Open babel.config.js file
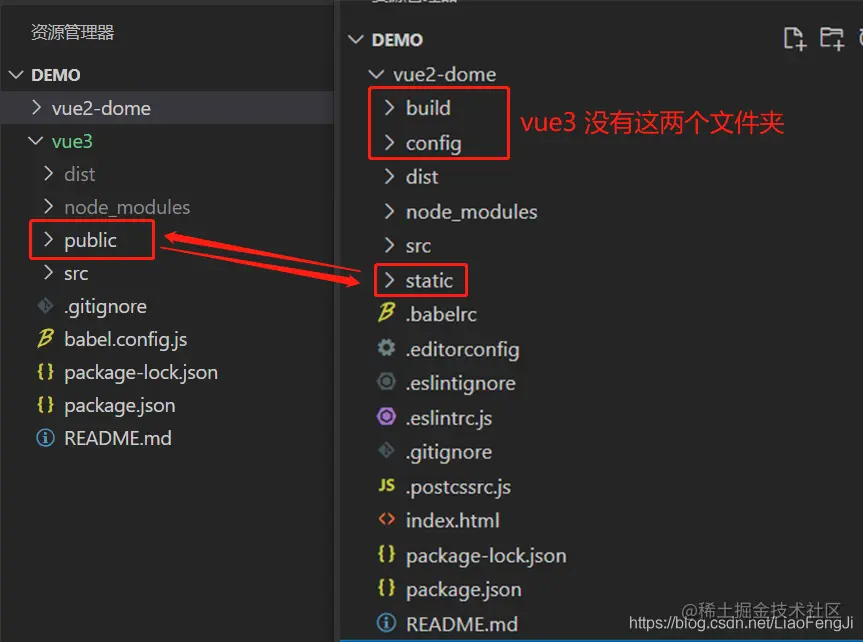Screen dimensions: 863x642 pyautogui.click(x=125, y=339)
